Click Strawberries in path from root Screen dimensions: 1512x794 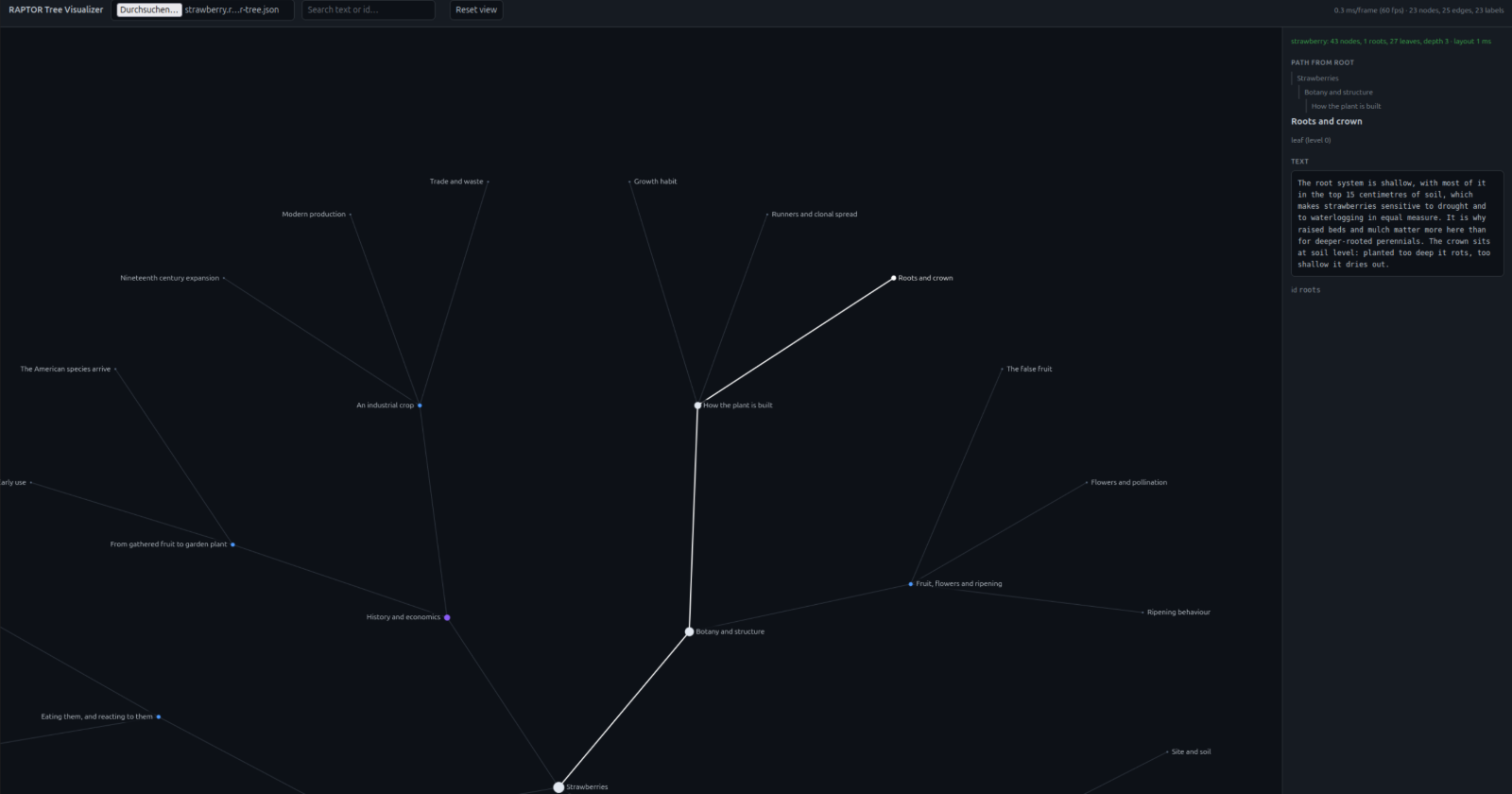(x=1317, y=78)
